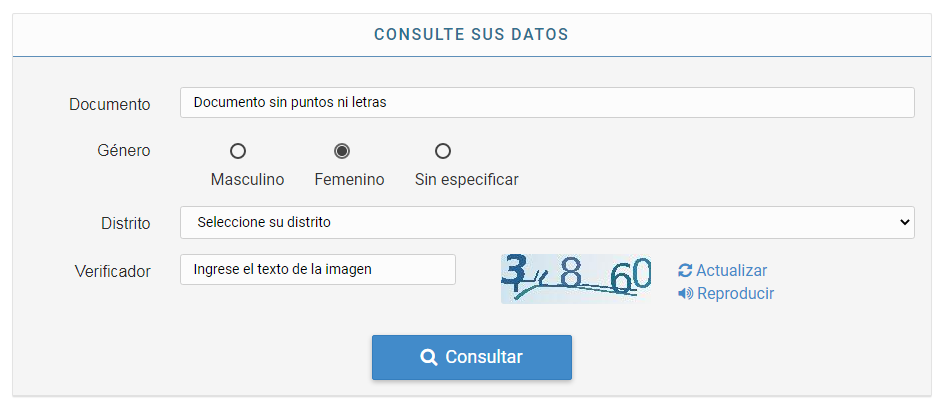Click the Reproducir link text
The width and height of the screenshot is (942, 413).
pyautogui.click(x=735, y=293)
